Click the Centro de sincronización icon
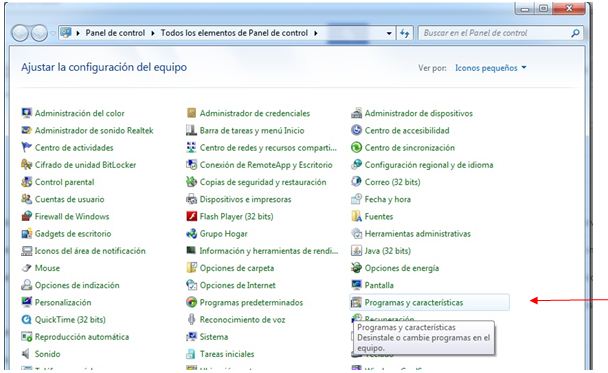The image size is (608, 373). coord(356,147)
